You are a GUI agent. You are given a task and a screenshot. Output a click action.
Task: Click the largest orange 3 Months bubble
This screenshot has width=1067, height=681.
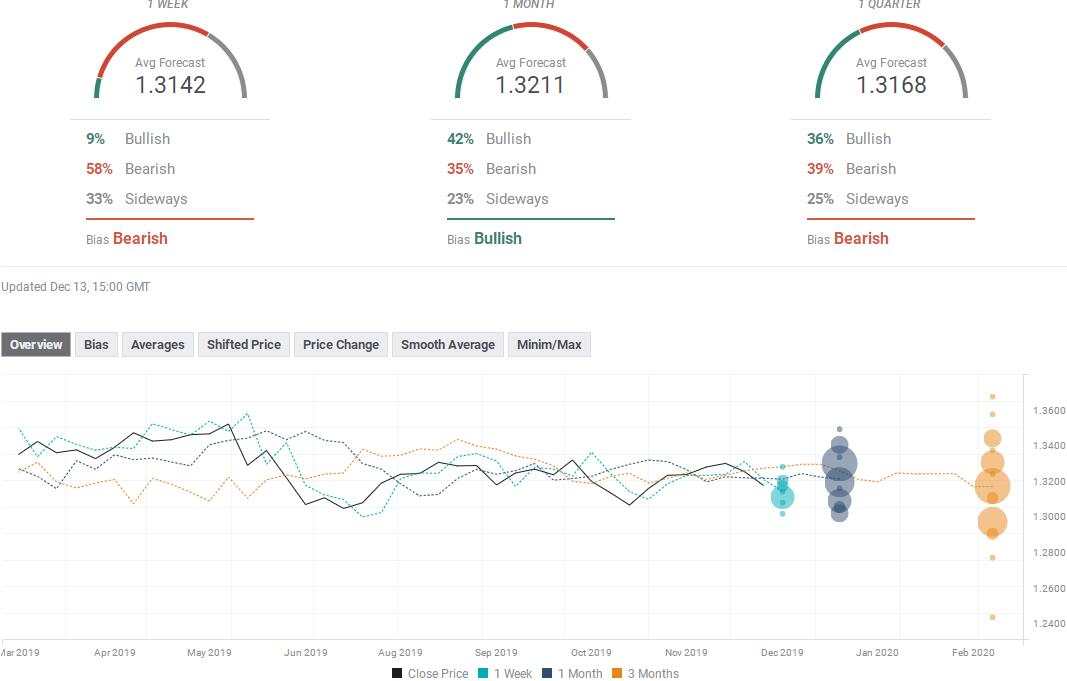click(x=993, y=486)
